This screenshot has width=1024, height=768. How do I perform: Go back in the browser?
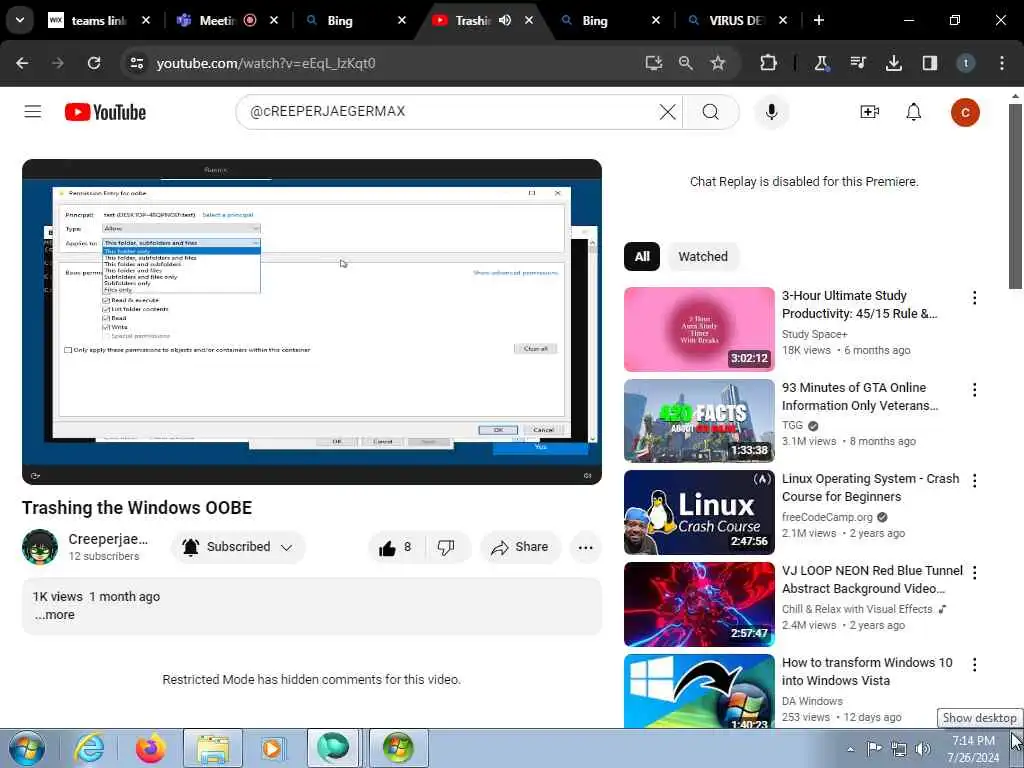point(22,63)
